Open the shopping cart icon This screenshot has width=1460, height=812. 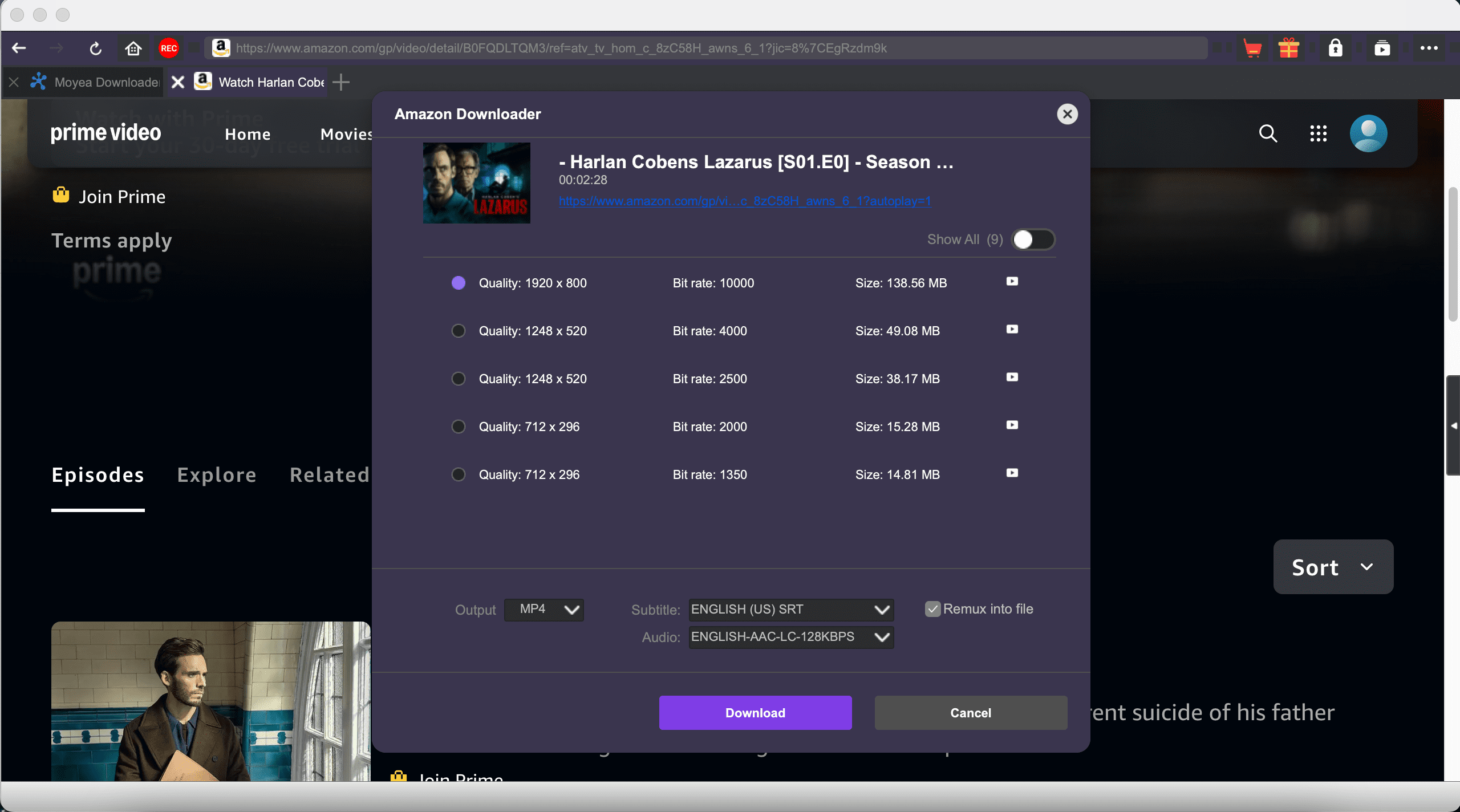[1252, 48]
